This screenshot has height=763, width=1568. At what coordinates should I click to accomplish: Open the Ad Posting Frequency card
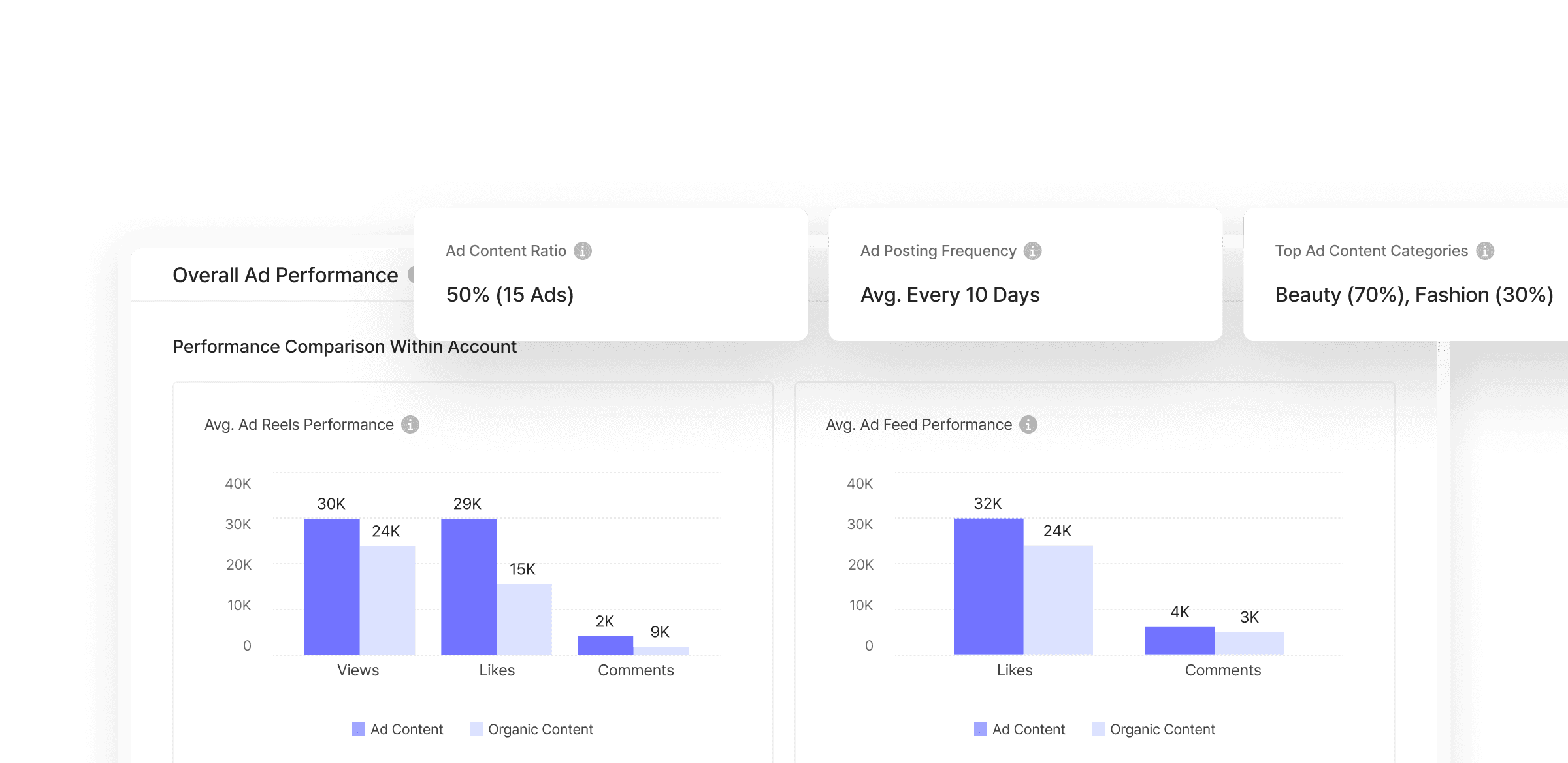pos(1024,274)
